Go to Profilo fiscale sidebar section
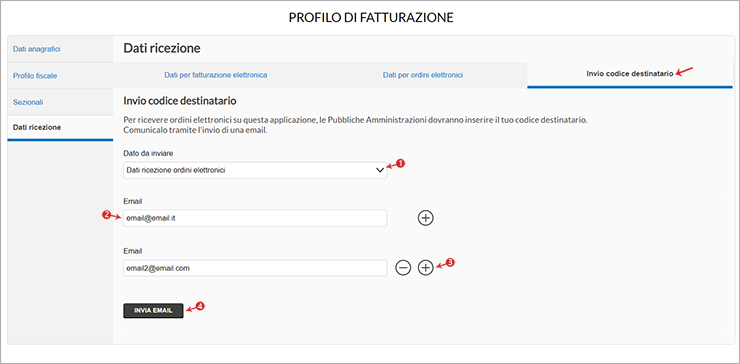Image resolution: width=740 pixels, height=364 pixels. (60, 76)
